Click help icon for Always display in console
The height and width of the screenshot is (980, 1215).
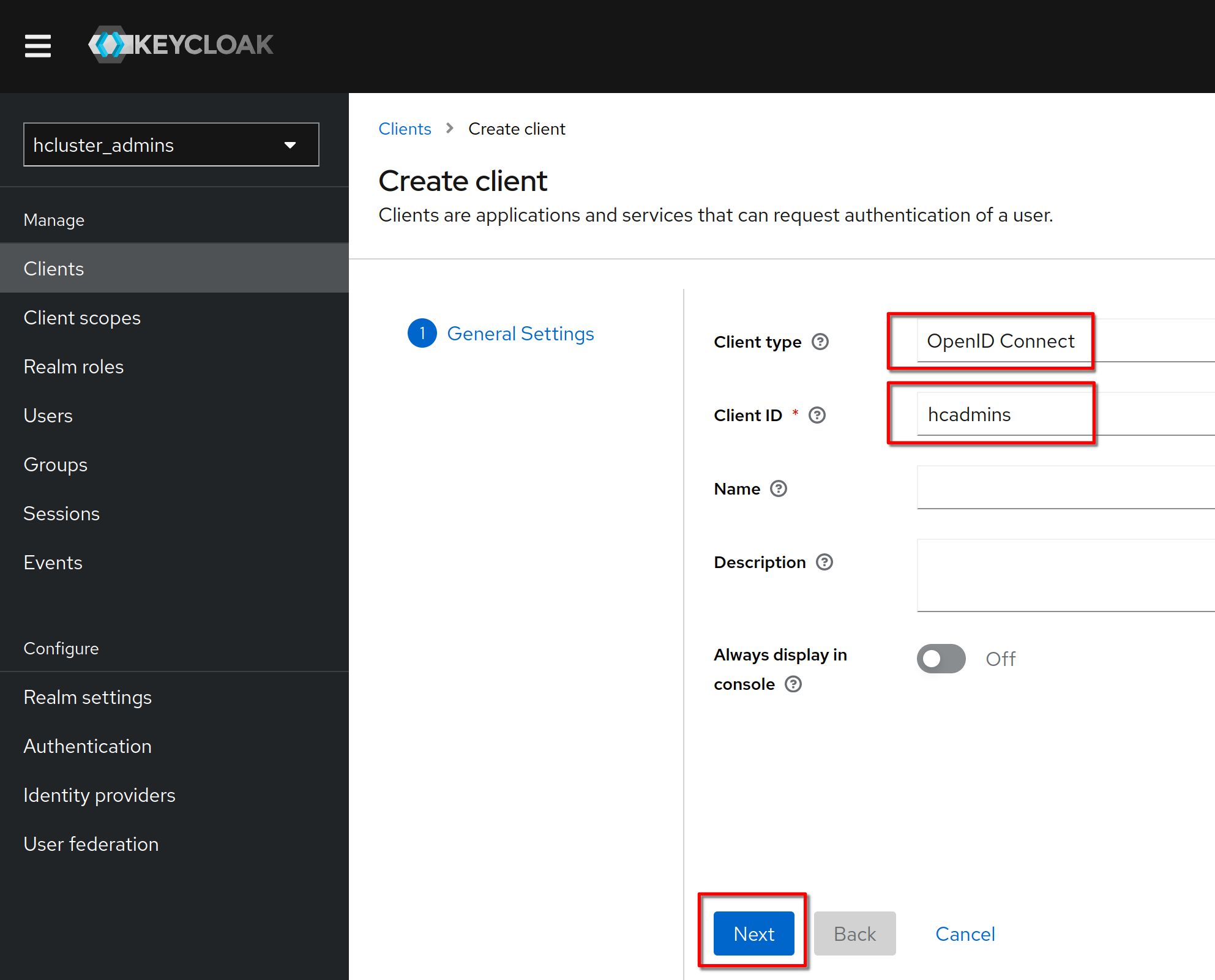[793, 684]
